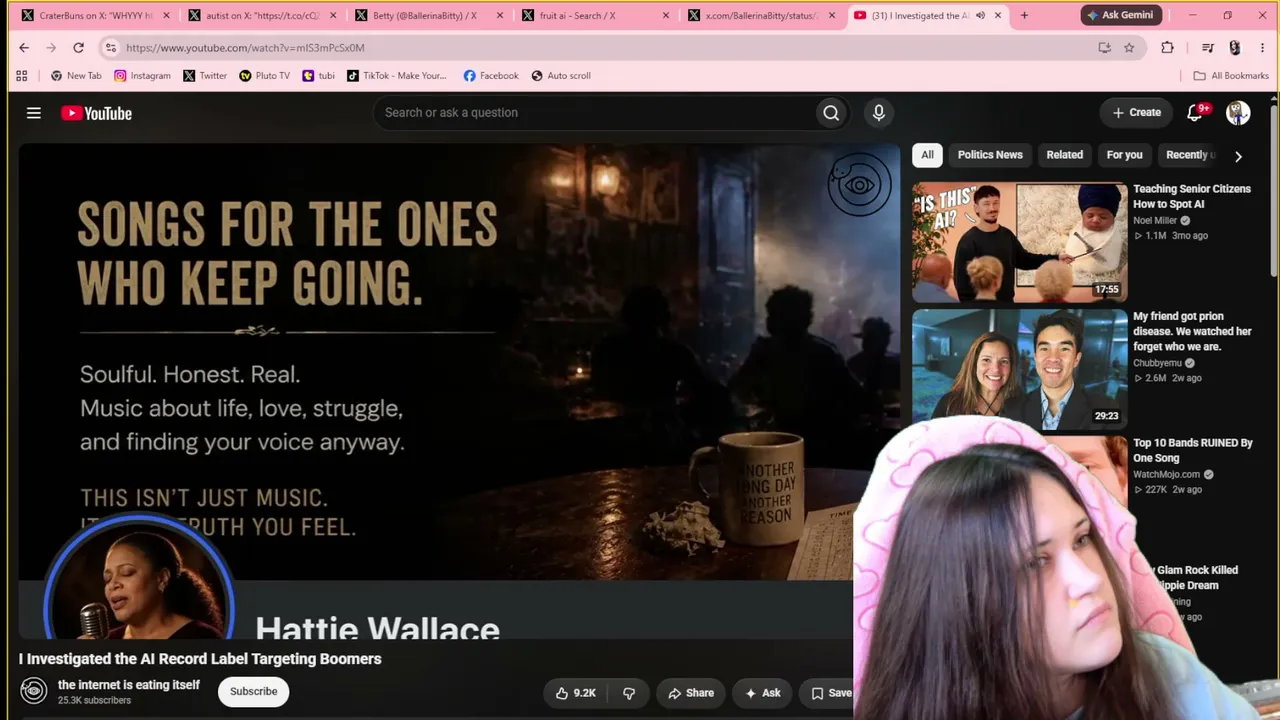The height and width of the screenshot is (720, 1280).
Task: Save the video to a playlist
Action: [x=831, y=693]
